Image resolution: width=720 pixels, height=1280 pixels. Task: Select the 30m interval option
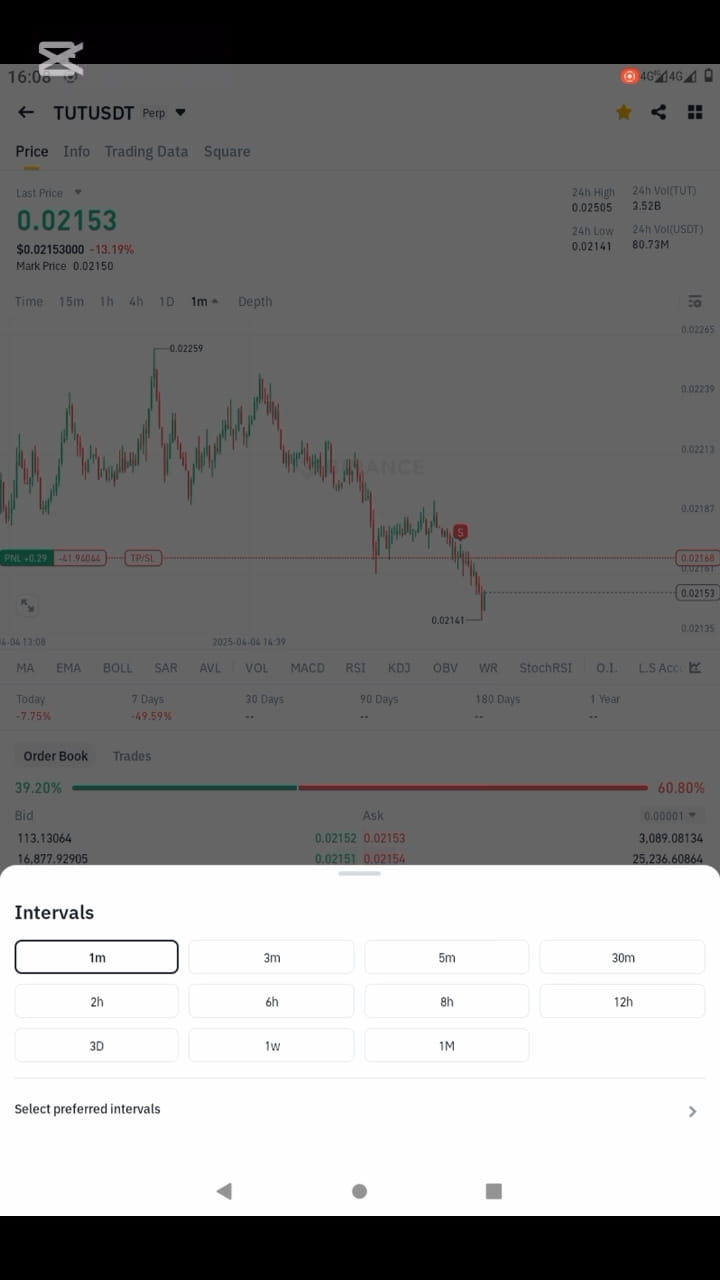tap(622, 957)
